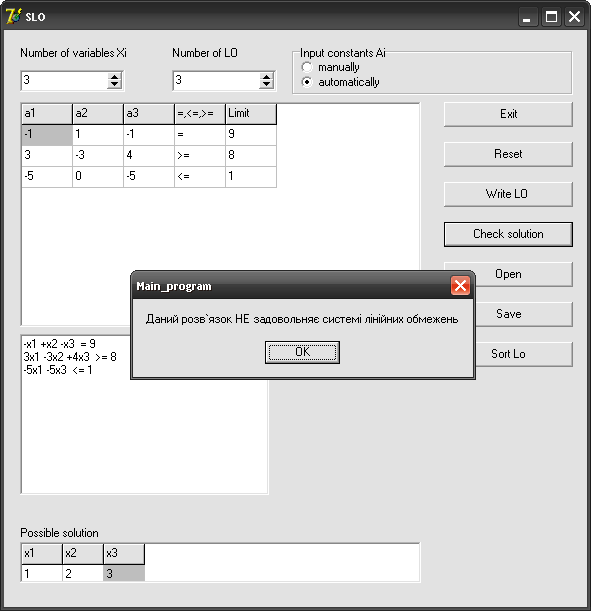This screenshot has height=611, width=591.
Task: Select the = sign cell in first row
Action: click(200, 135)
